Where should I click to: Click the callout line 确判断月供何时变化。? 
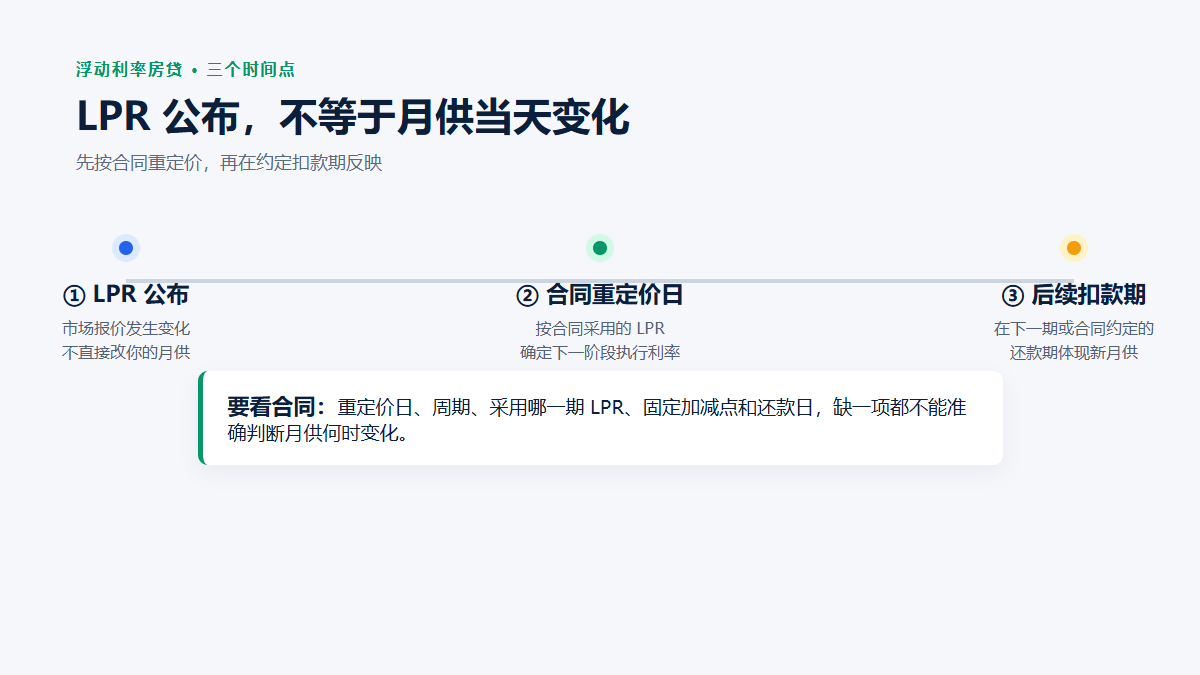click(318, 434)
